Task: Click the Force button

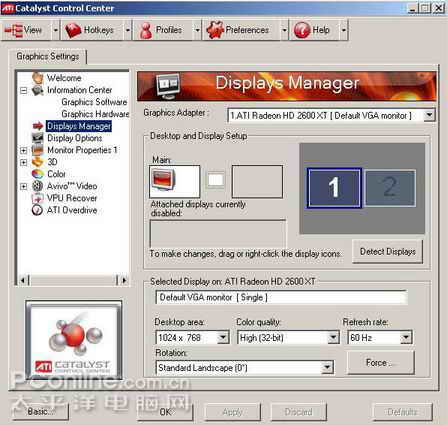Action: coord(381,363)
